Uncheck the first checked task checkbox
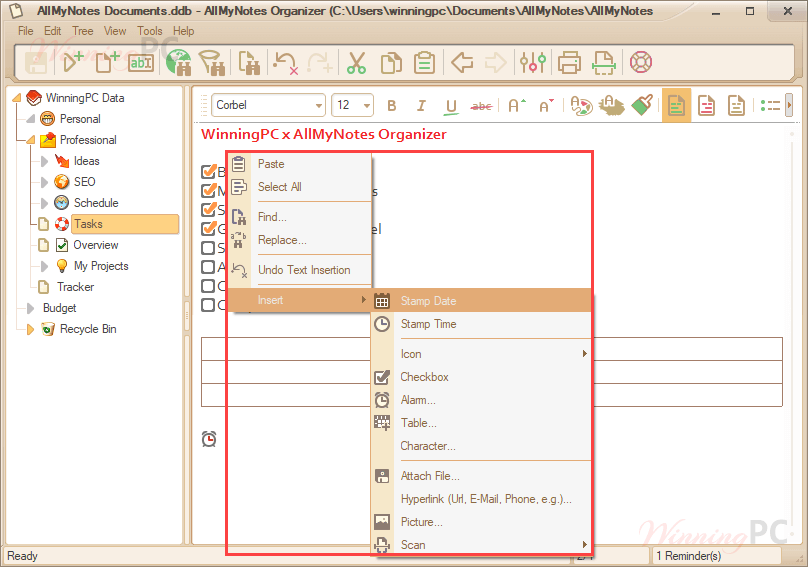Image resolution: width=808 pixels, height=567 pixels. point(209,171)
